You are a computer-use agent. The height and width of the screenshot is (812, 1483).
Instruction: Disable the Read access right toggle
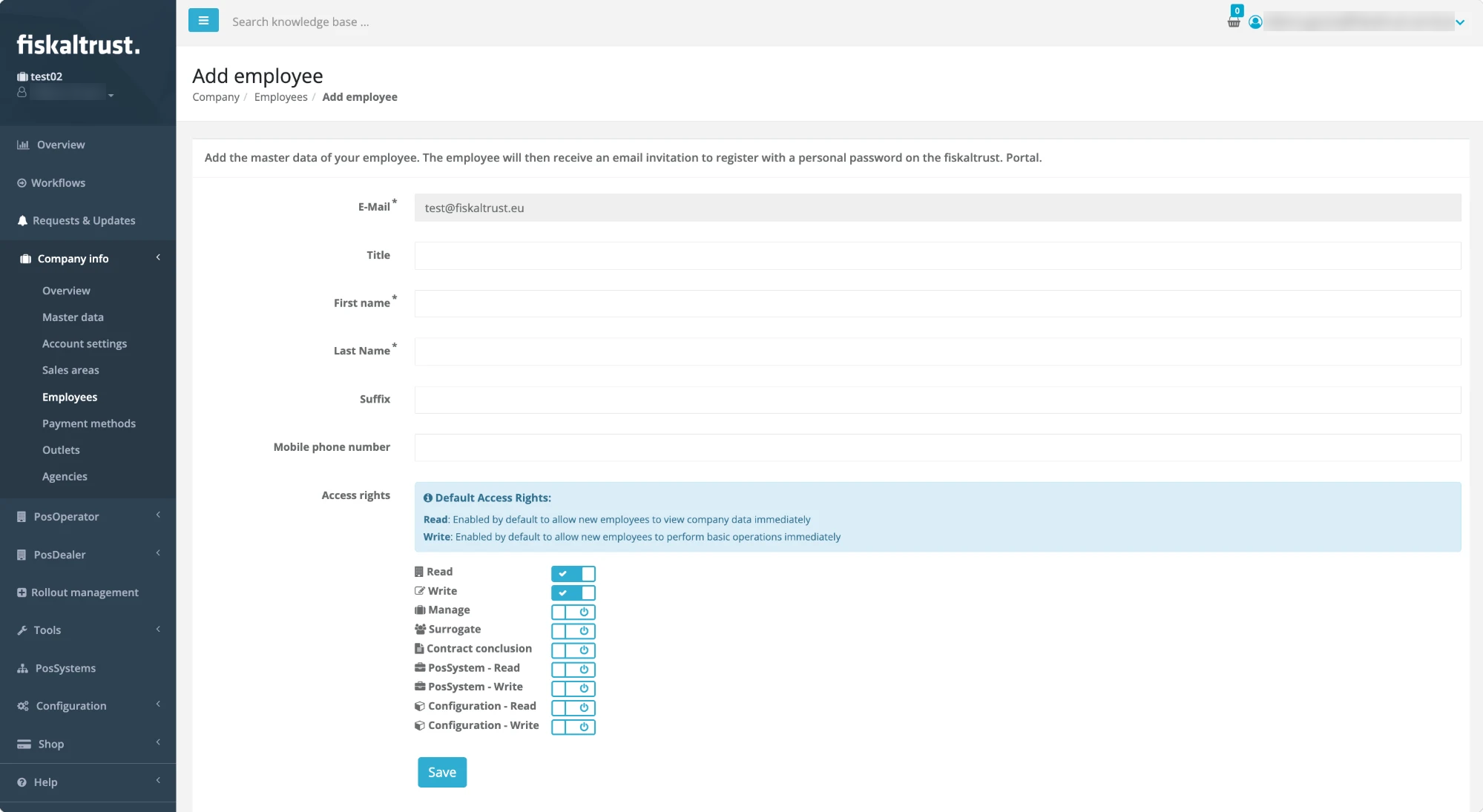573,573
